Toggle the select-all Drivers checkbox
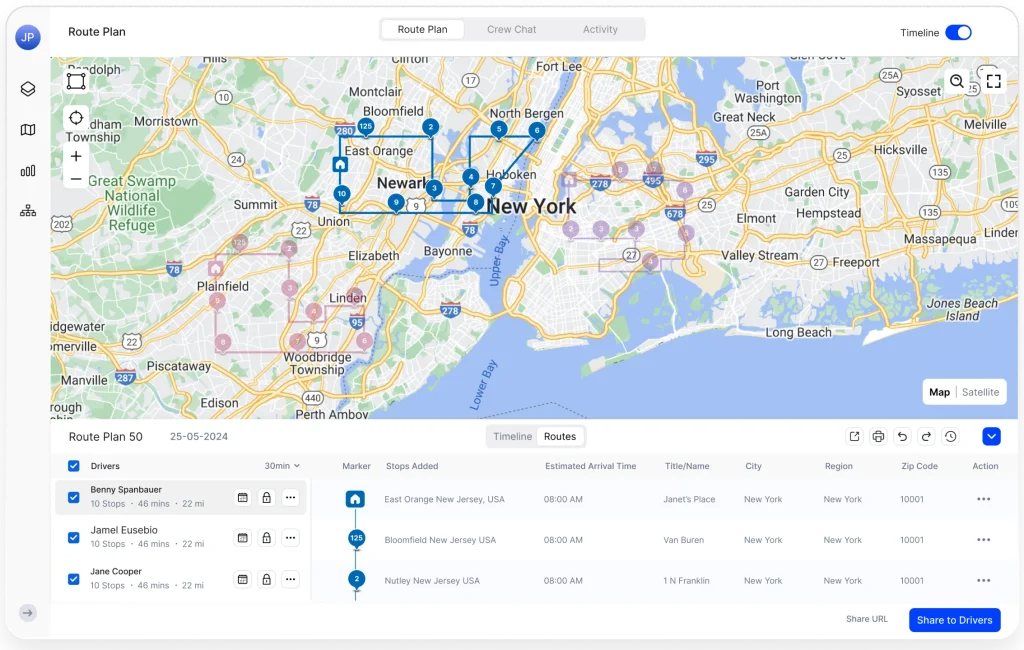 click(74, 466)
